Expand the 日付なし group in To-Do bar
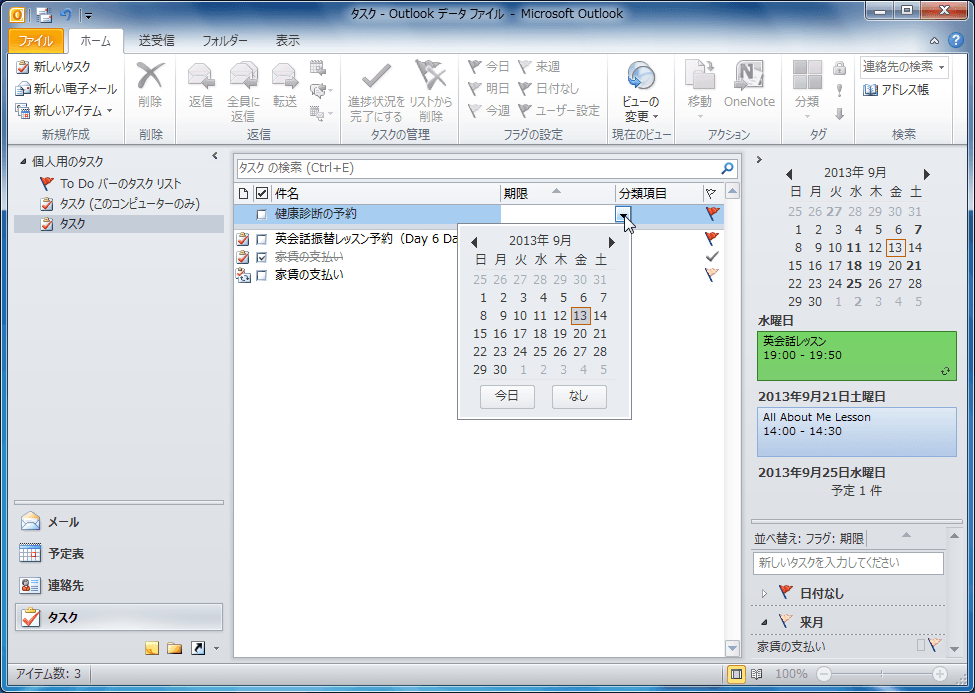The height and width of the screenshot is (693, 975). (764, 593)
